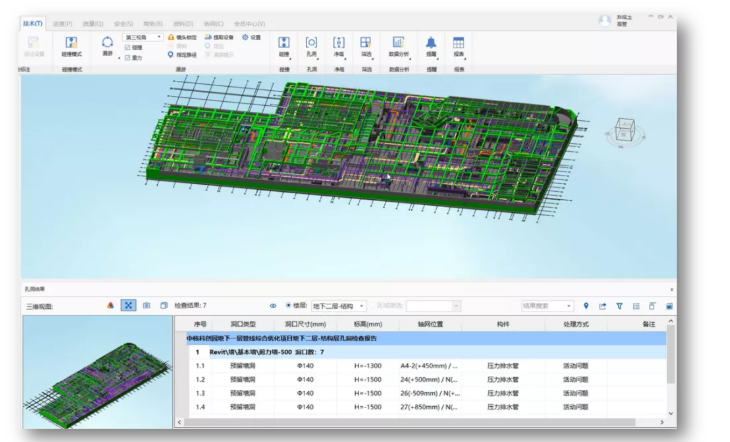Close the 孔洞结果 results panel
730x442 pixels.
coord(671,289)
